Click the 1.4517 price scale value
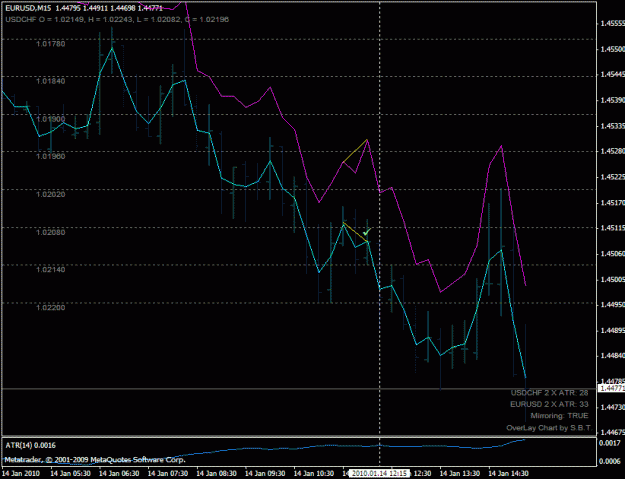 coord(612,203)
